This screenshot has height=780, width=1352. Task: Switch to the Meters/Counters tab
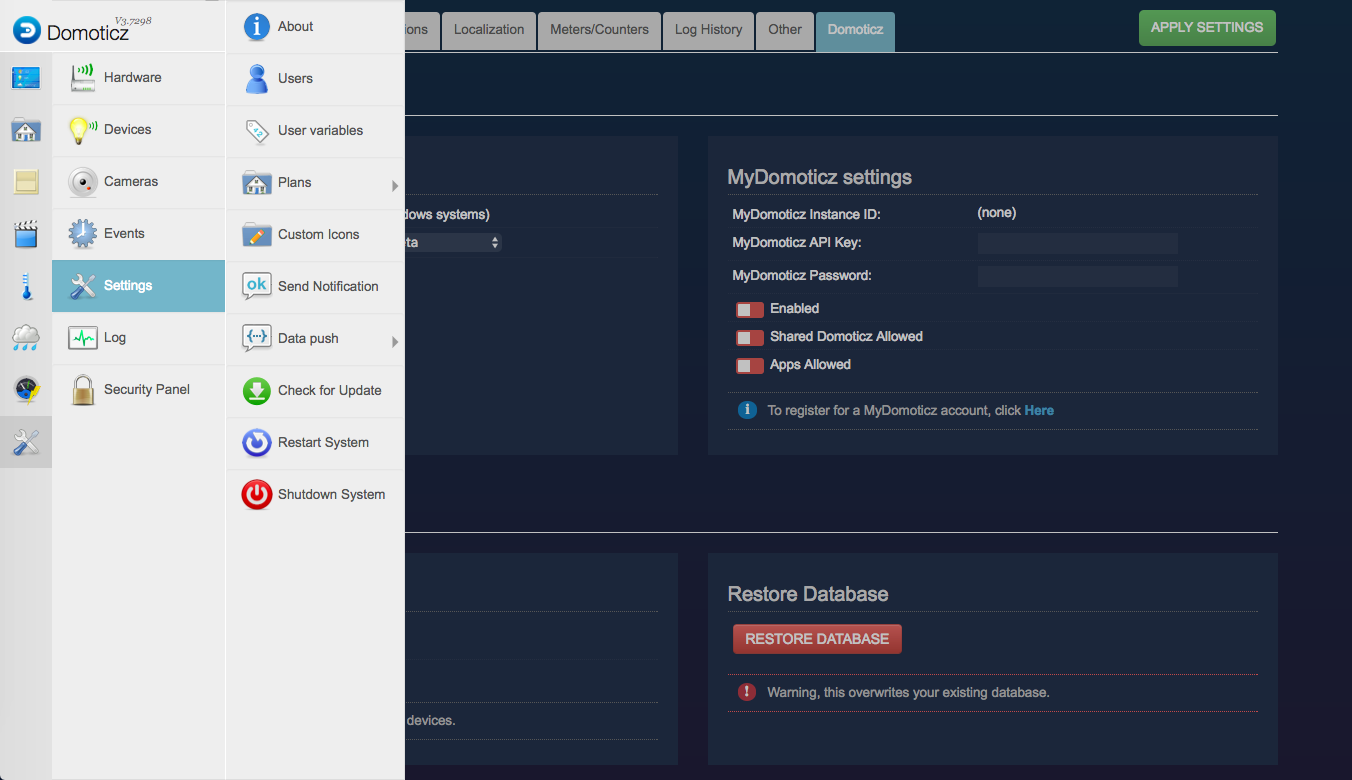[600, 30]
